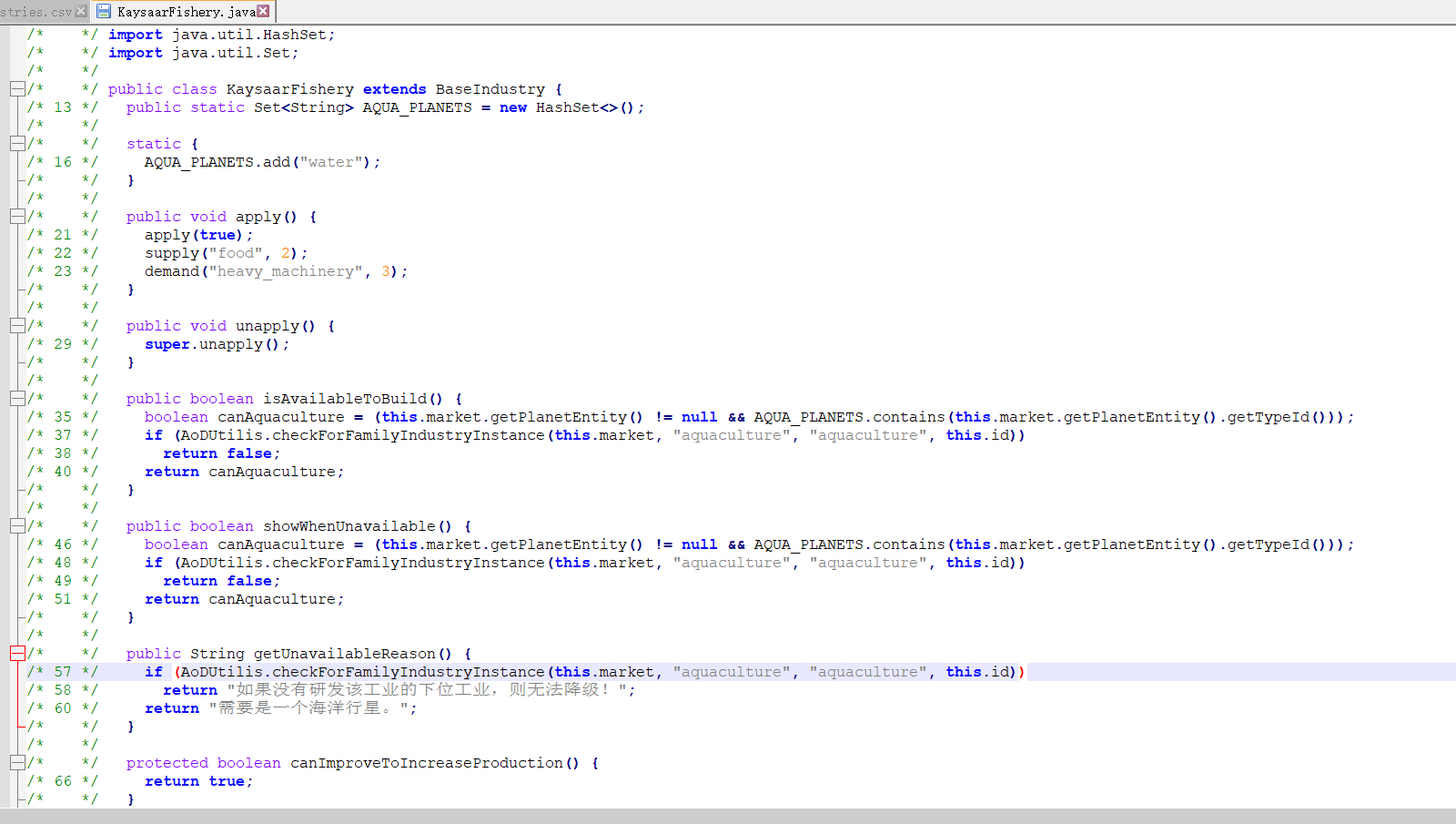Click the import java.util.HashSet line

pos(221,35)
